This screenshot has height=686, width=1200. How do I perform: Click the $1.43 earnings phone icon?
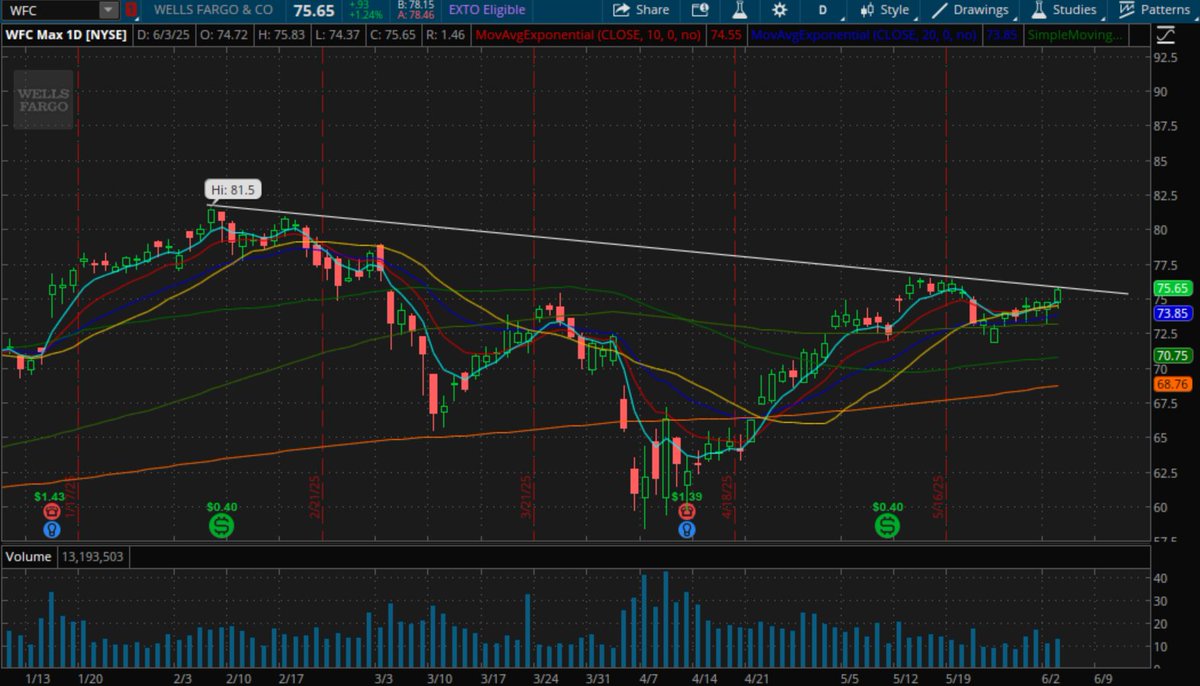coord(51,511)
